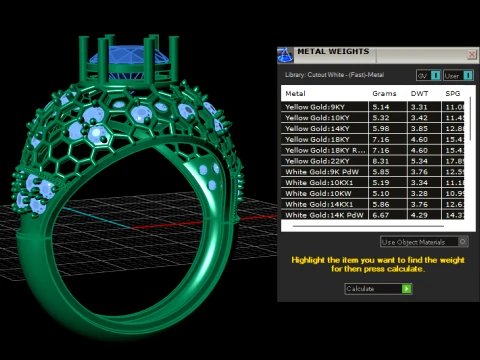This screenshot has height=360, width=480.
Task: Click the Library: Cutout White label
Action: click(x=335, y=75)
